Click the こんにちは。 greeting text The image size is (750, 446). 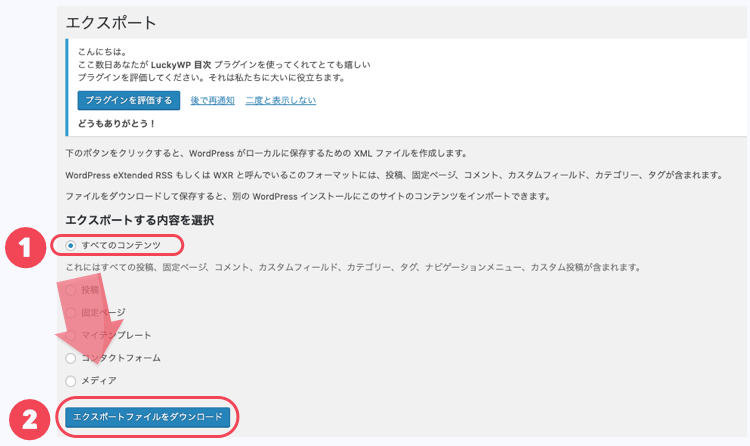point(102,52)
